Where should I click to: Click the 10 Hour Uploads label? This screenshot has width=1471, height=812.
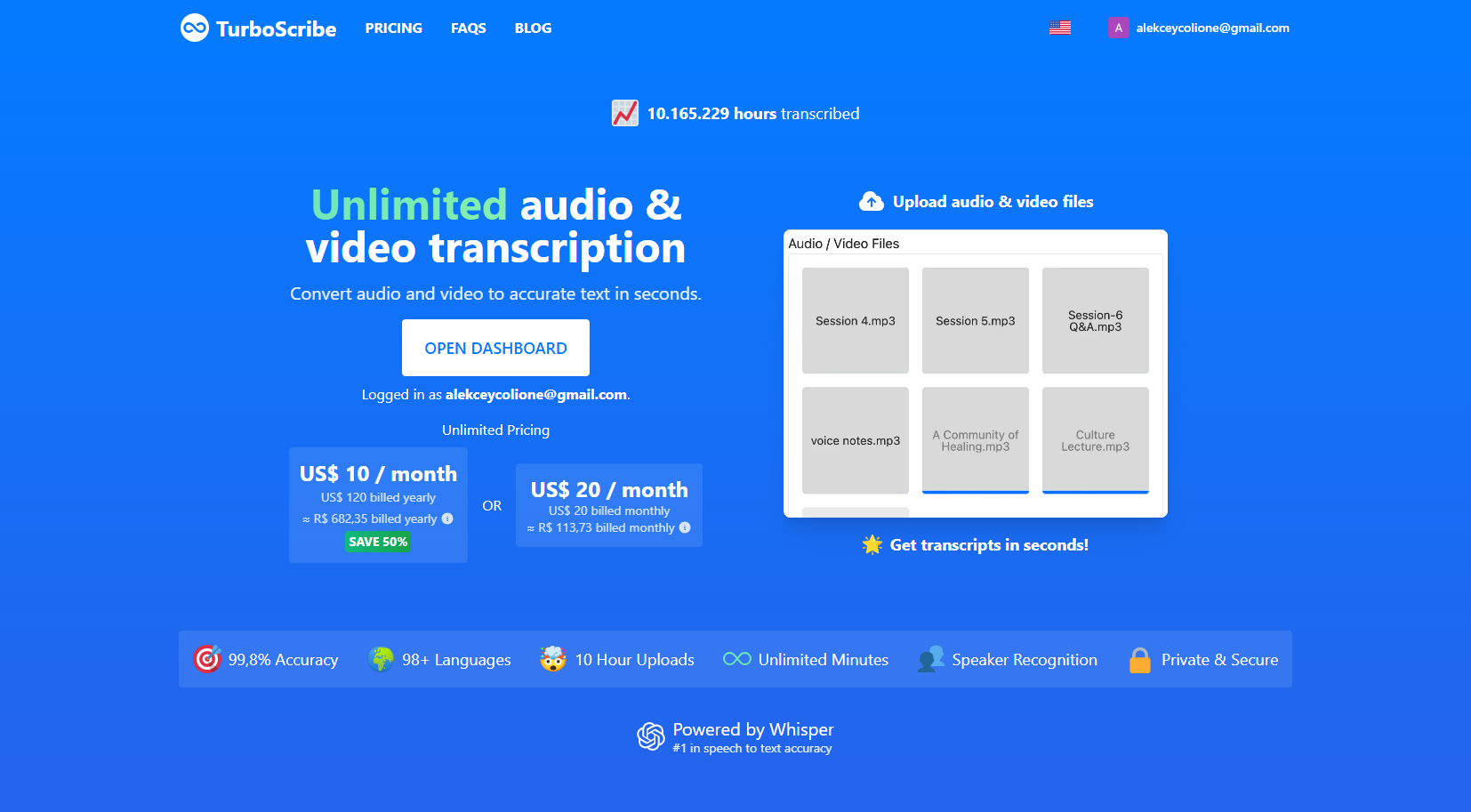pos(635,660)
